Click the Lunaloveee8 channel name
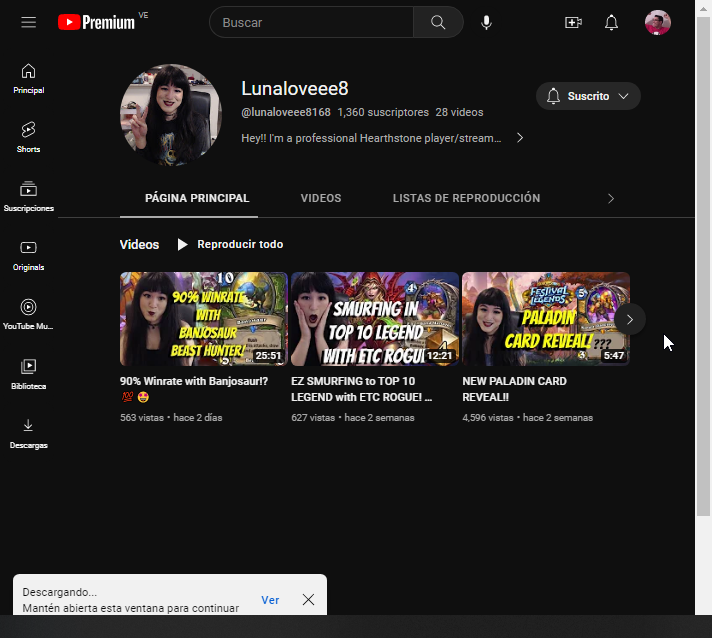This screenshot has height=638, width=712. point(295,89)
